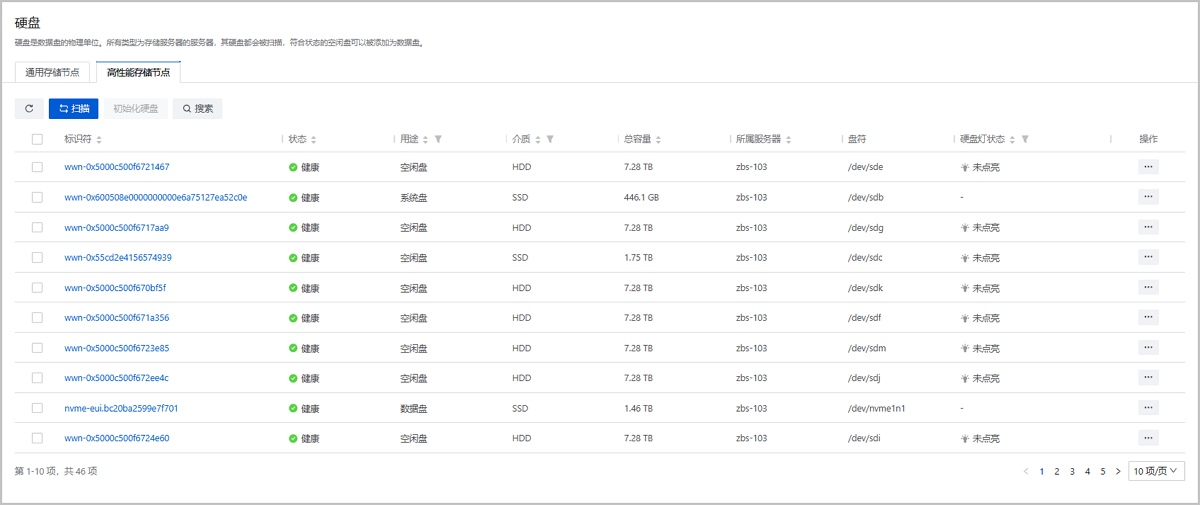This screenshot has width=1200, height=505.
Task: Check the row wwn-0x5000c500f670bf5f
Action: coord(37,287)
